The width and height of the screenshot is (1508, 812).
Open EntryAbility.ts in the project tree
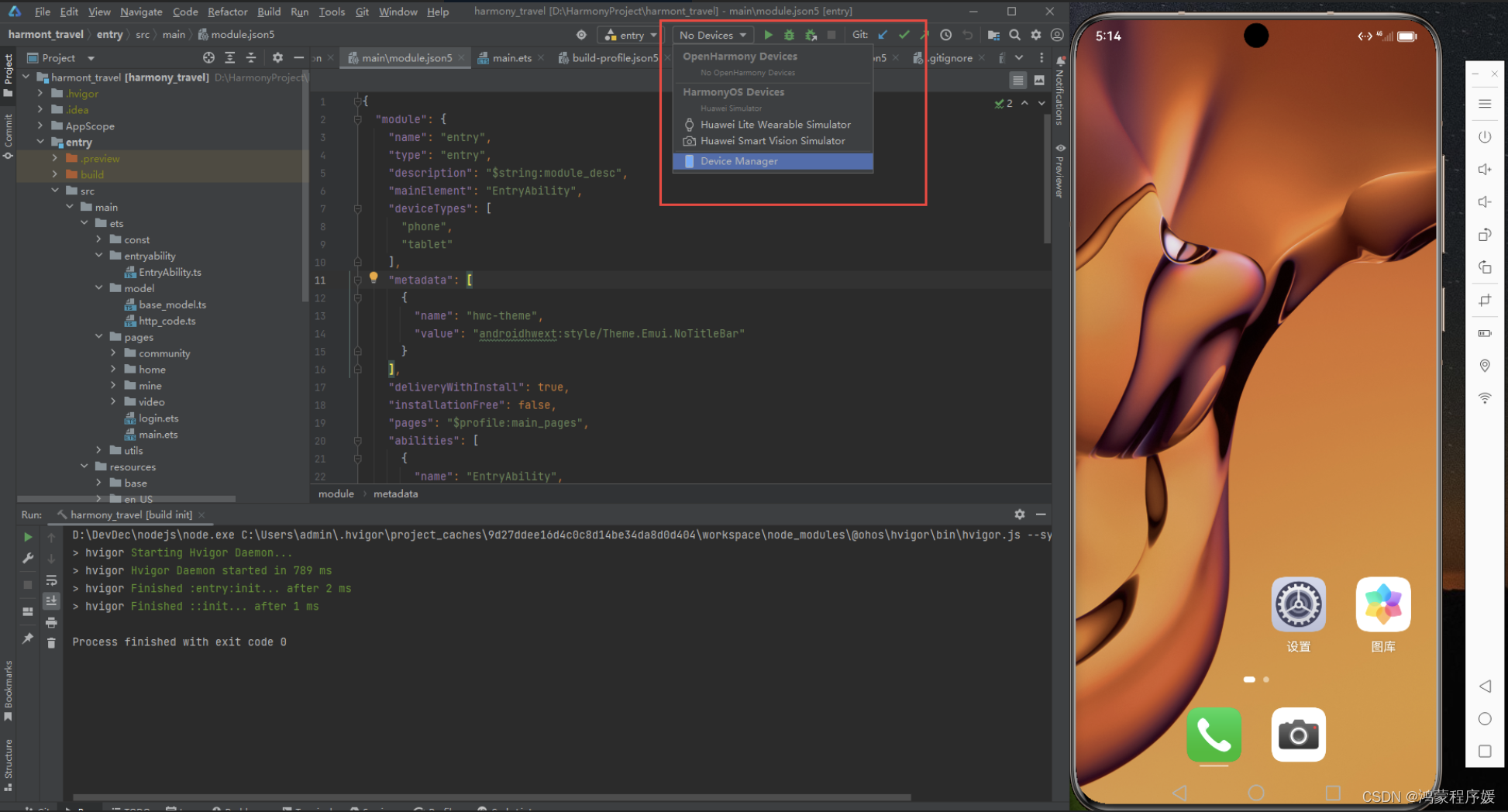pyautogui.click(x=170, y=272)
